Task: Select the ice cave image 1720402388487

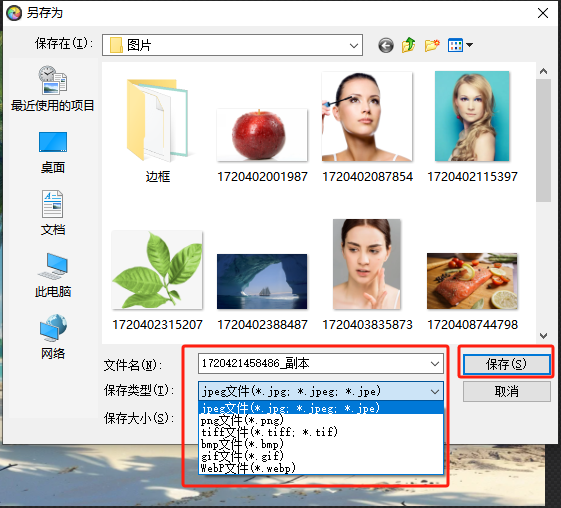Action: [262, 292]
